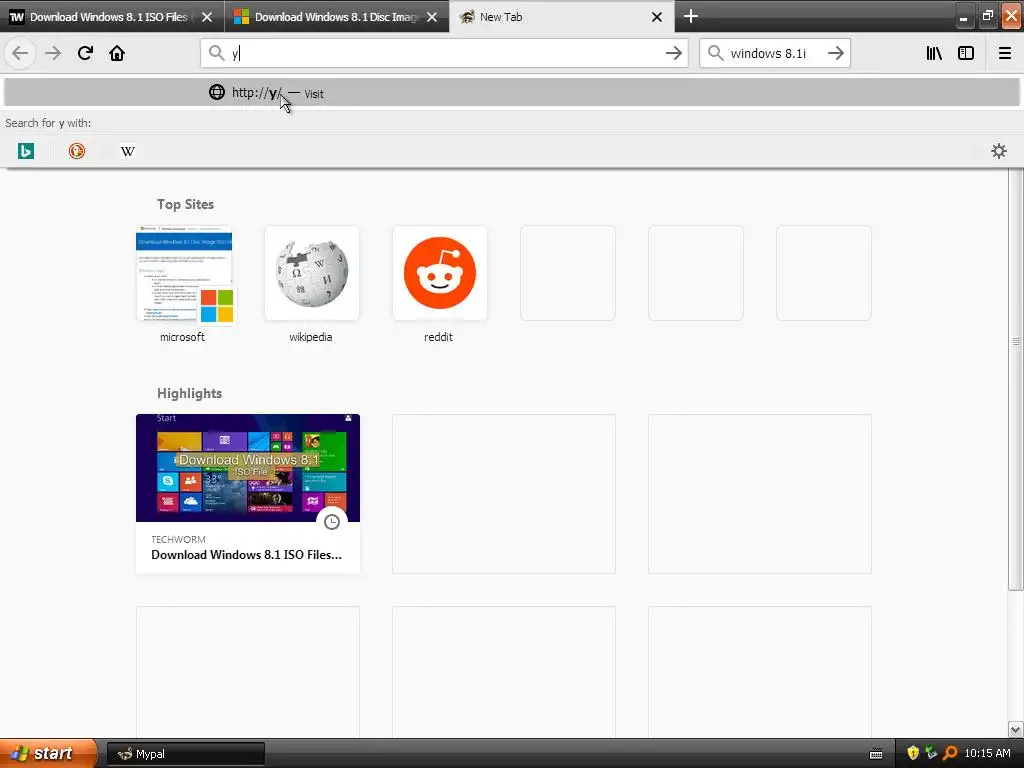Click the 'wikipedia' label under top sites

click(x=311, y=337)
